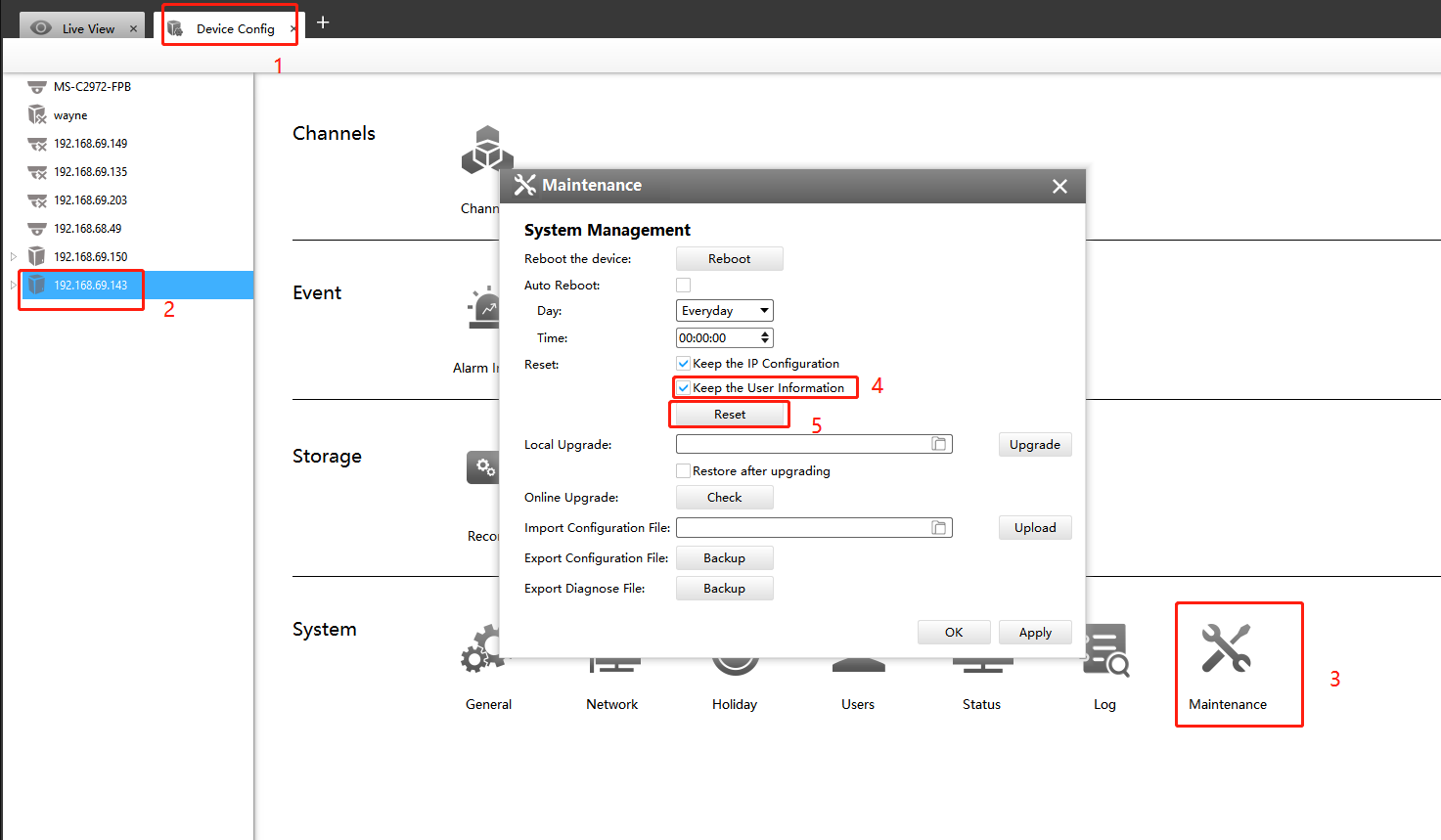
Task: Adjust the Time spinner arrows
Action: (x=765, y=338)
